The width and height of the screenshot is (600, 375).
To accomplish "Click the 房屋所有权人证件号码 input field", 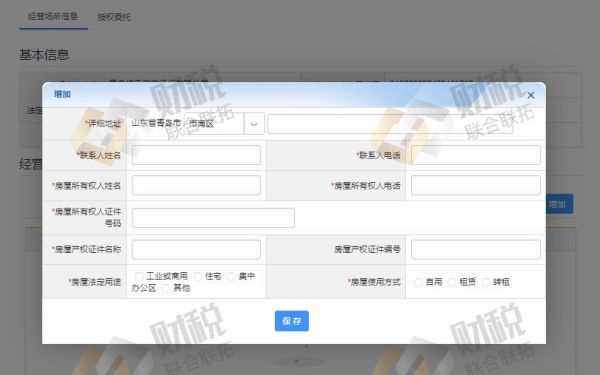I will click(213, 218).
